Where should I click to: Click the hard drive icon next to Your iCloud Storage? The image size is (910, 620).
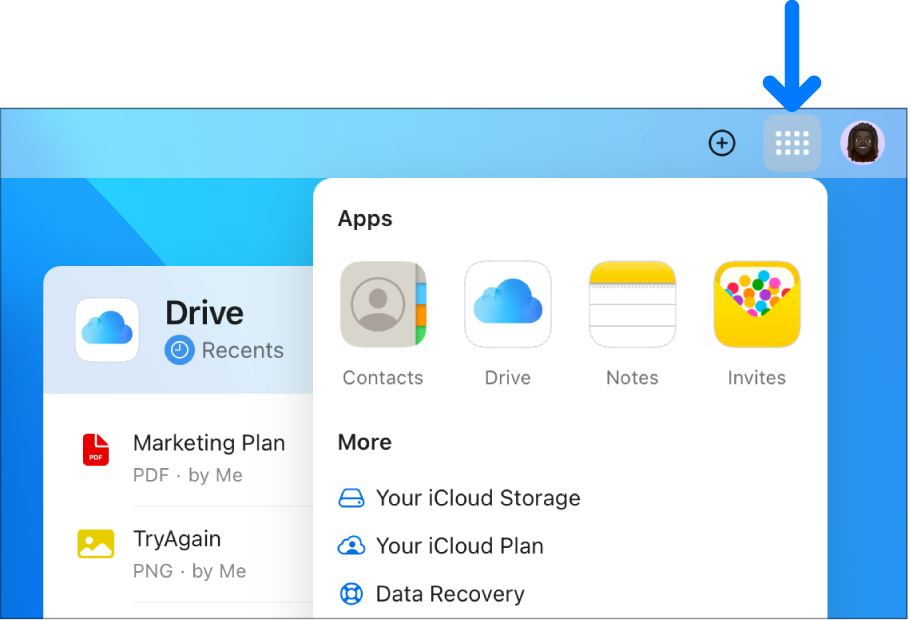(x=352, y=497)
